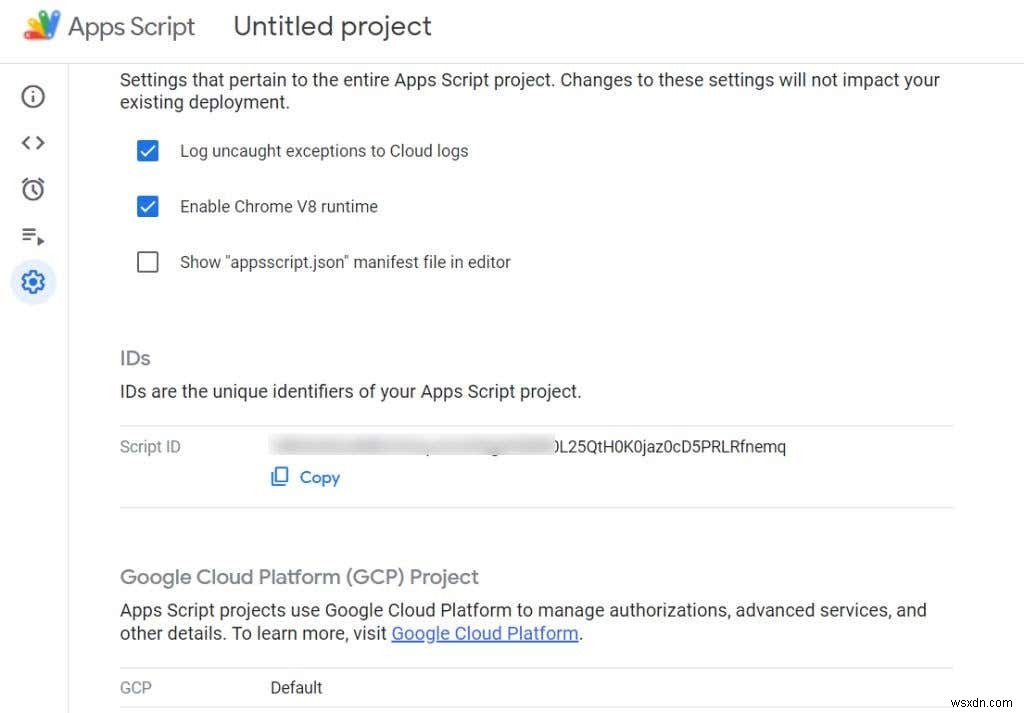The height and width of the screenshot is (713, 1024).
Task: Uncheck Log uncaught exceptions to Cloud logs
Action: [x=148, y=151]
